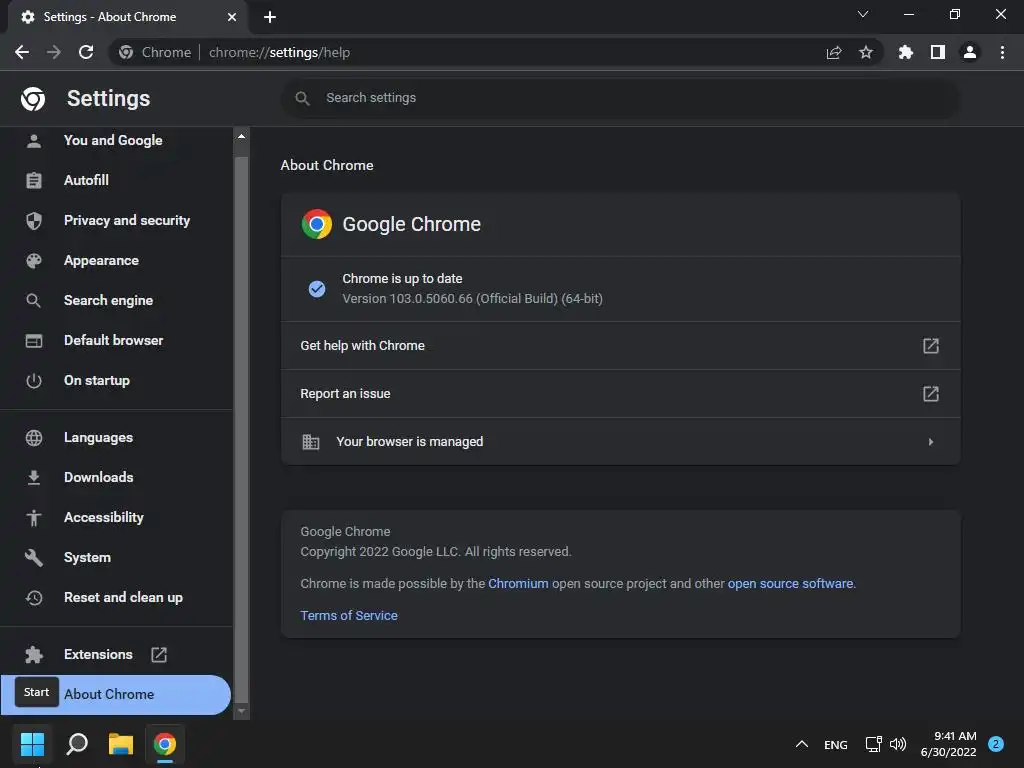Image resolution: width=1024 pixels, height=768 pixels.
Task: Click the Reset and clean up history icon
Action: 34,598
